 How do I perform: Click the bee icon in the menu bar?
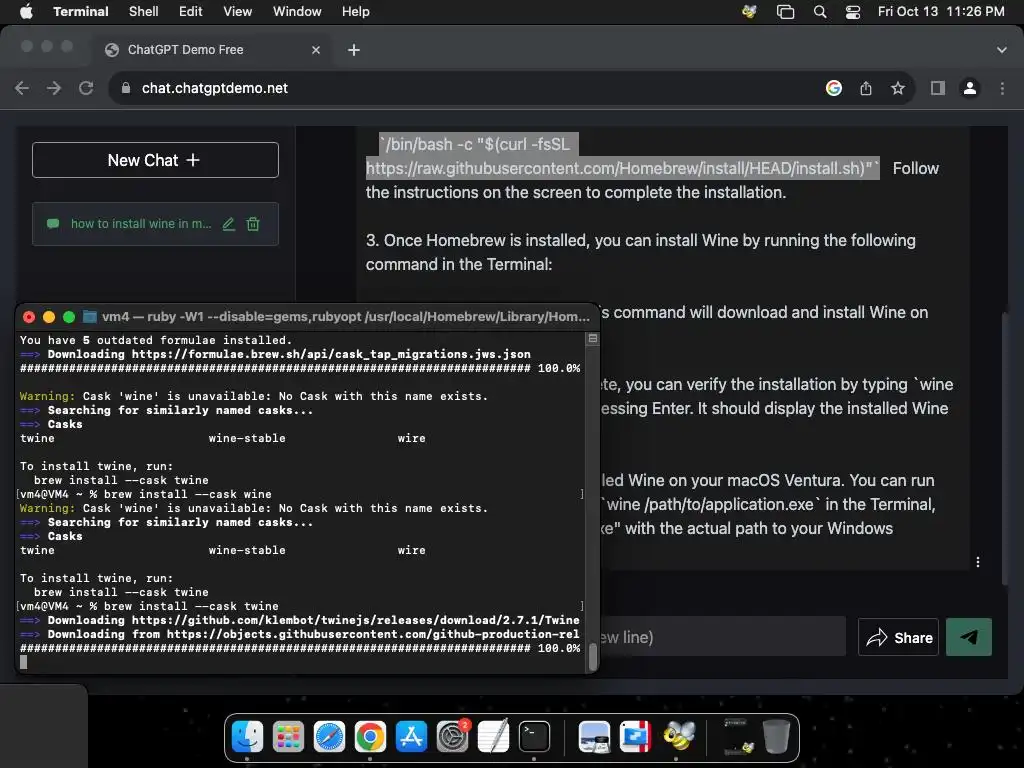click(x=749, y=12)
